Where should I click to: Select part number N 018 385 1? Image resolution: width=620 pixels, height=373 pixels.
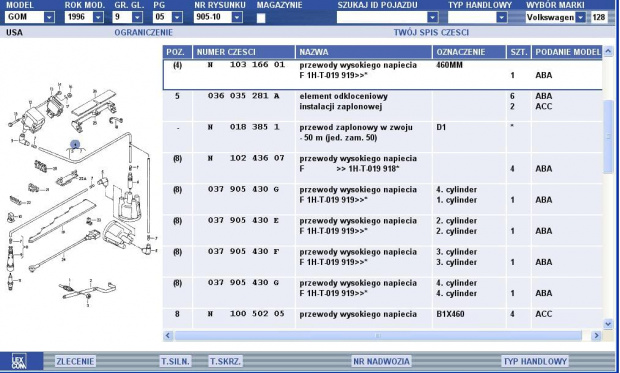pos(244,127)
